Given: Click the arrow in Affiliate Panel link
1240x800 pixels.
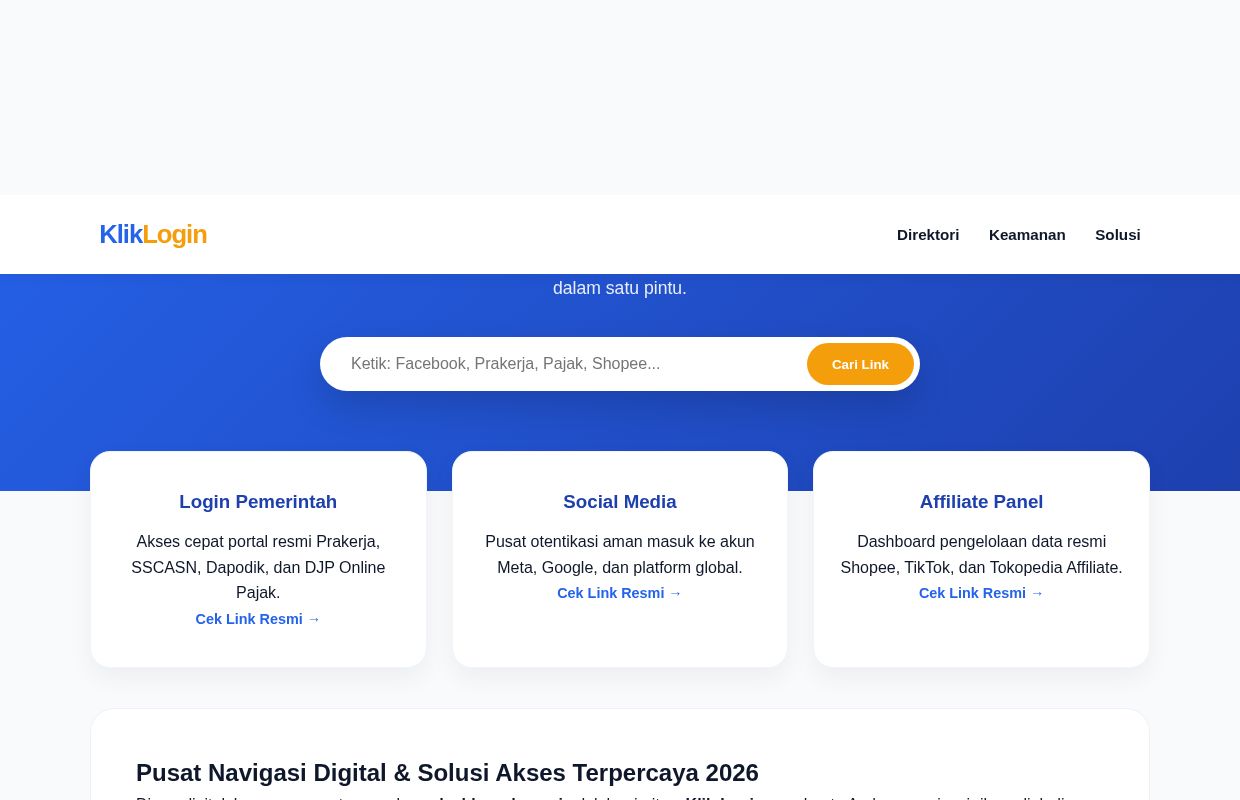Looking at the screenshot, I should [1037, 593].
